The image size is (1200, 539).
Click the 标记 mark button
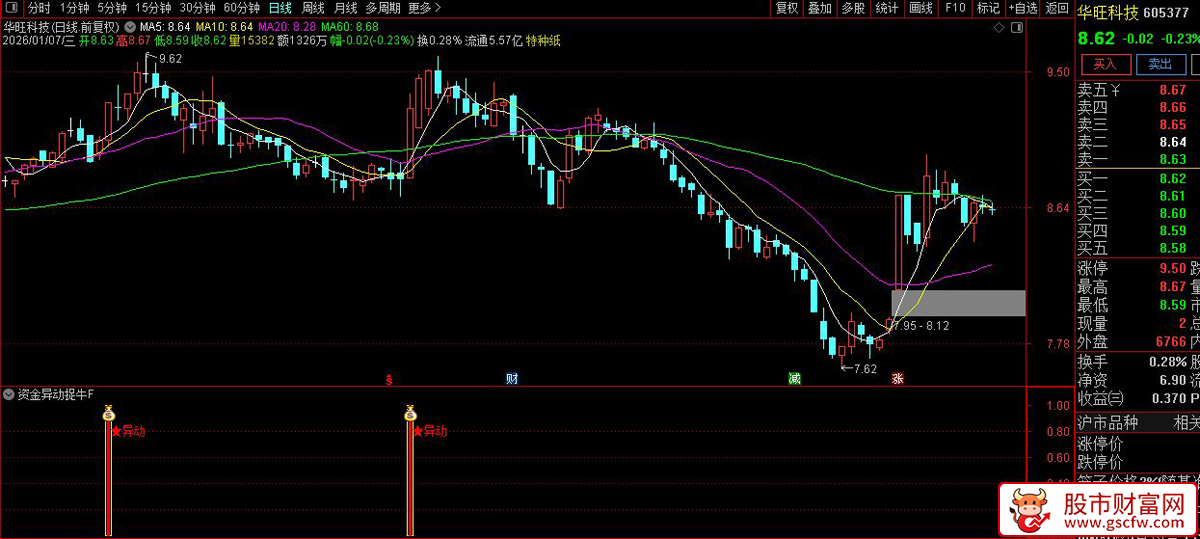pyautogui.click(x=988, y=8)
